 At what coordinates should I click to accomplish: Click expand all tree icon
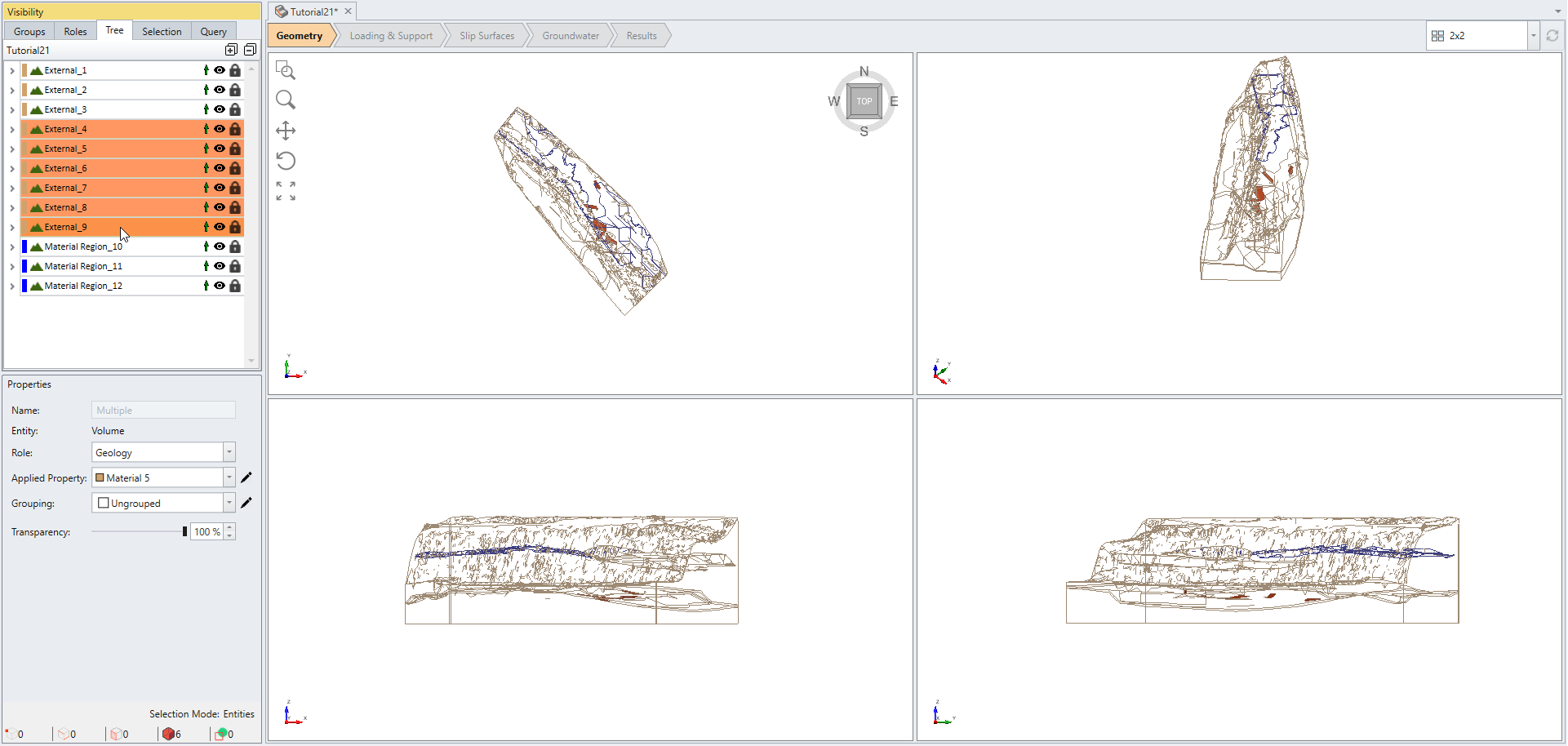[231, 51]
